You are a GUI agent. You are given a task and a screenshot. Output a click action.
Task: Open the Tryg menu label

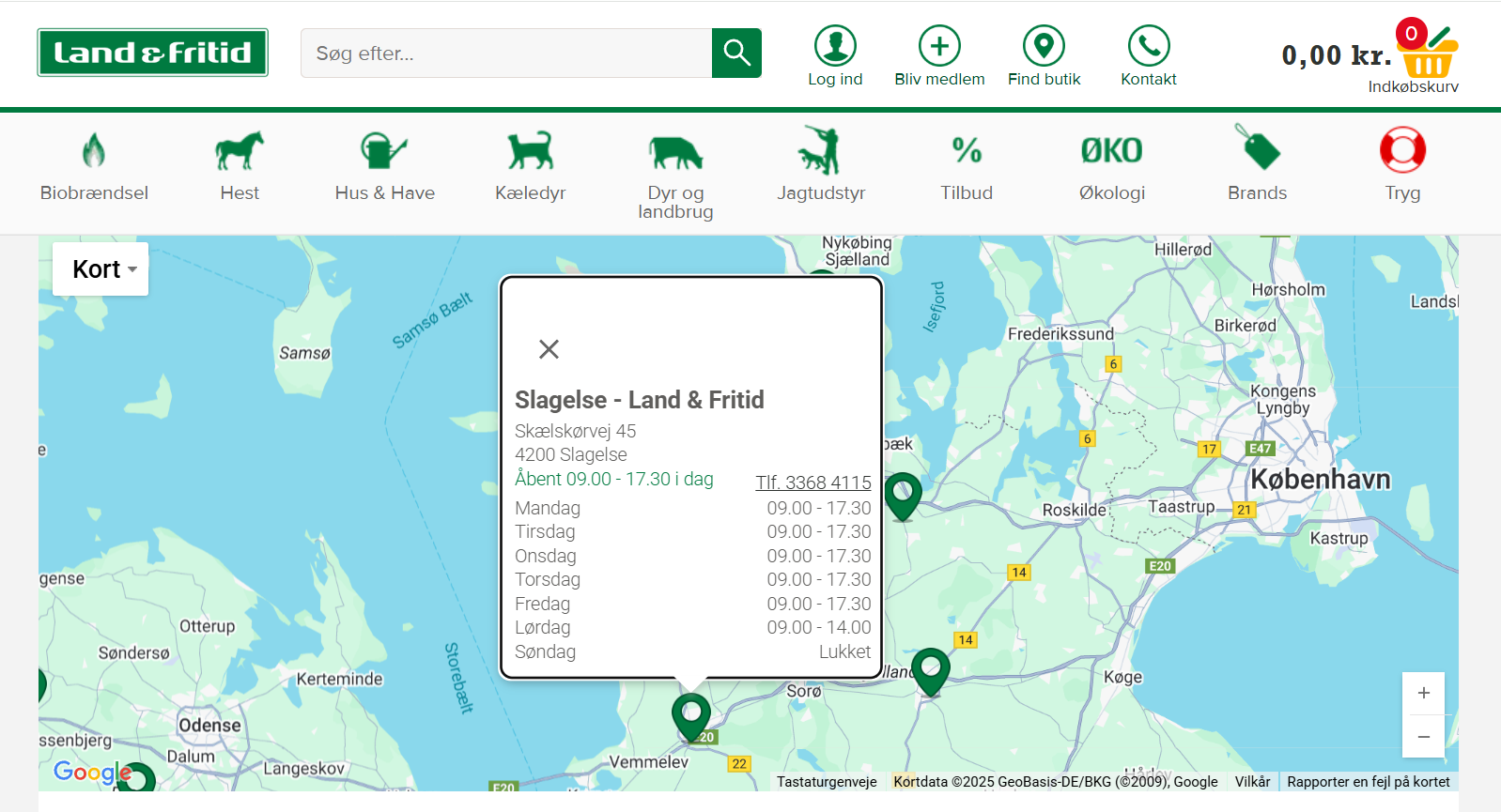(1402, 192)
